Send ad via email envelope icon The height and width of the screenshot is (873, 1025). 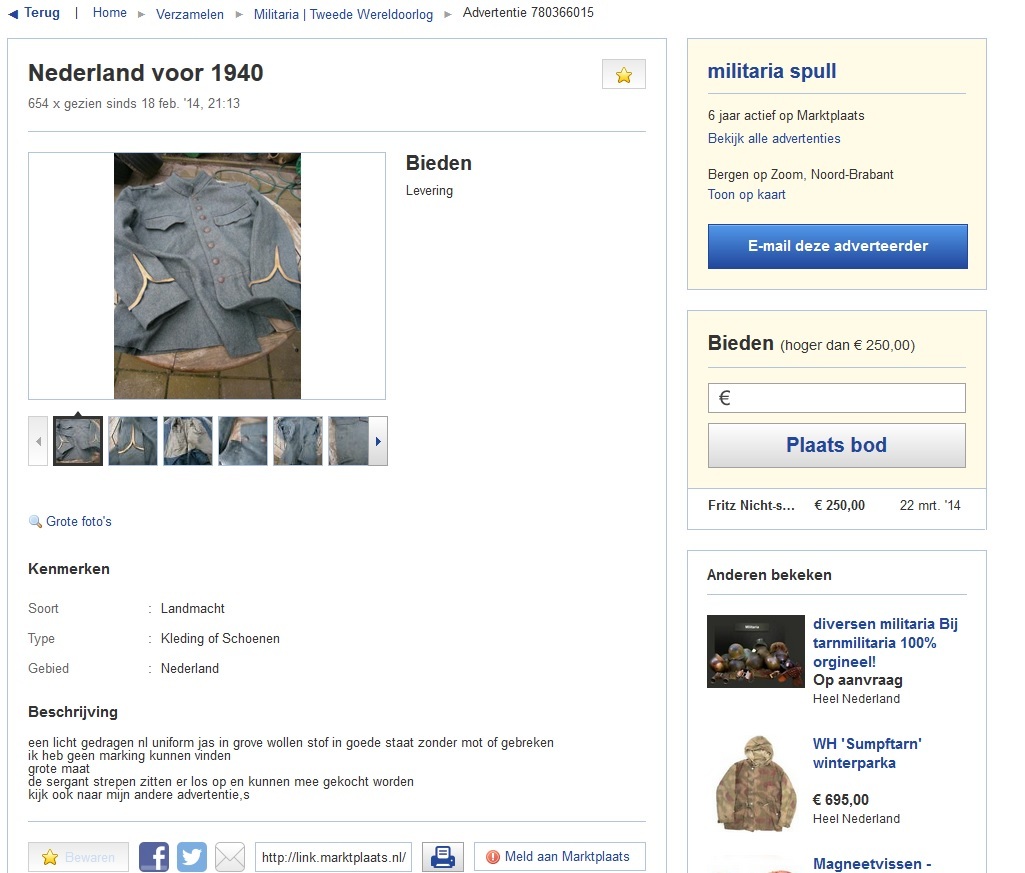pos(230,857)
